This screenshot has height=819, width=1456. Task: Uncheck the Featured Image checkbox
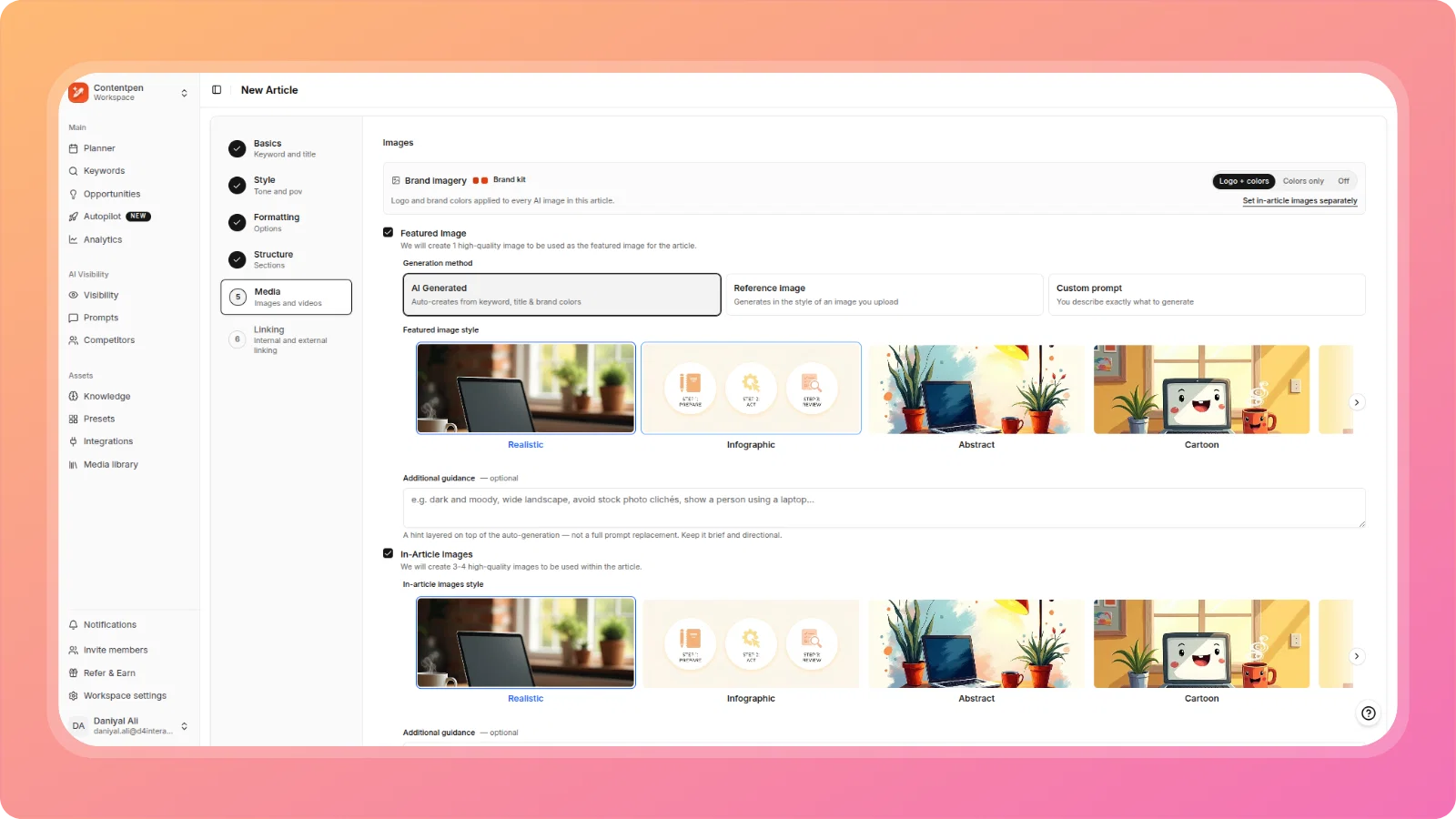(x=389, y=233)
